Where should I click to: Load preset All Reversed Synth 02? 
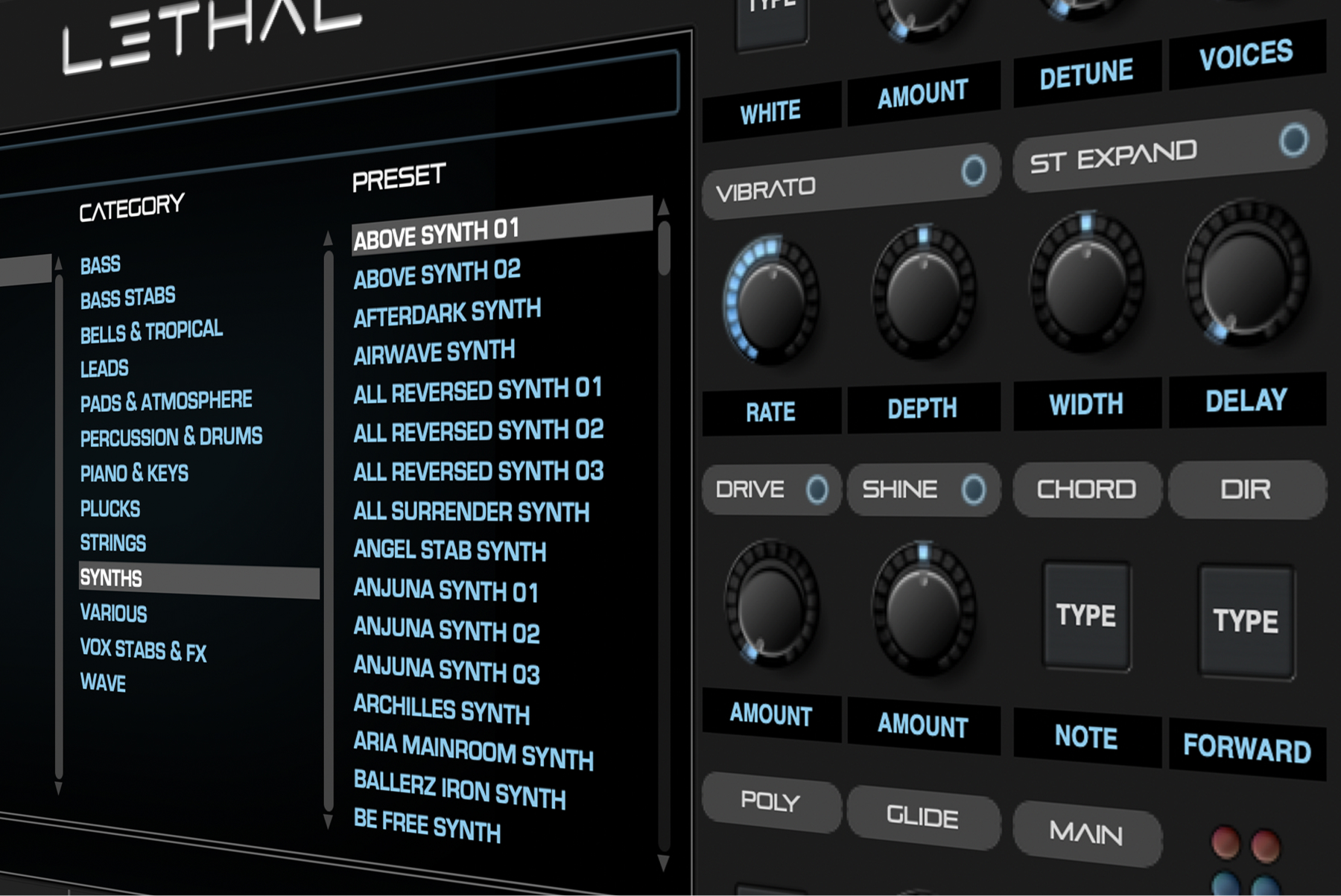478,431
